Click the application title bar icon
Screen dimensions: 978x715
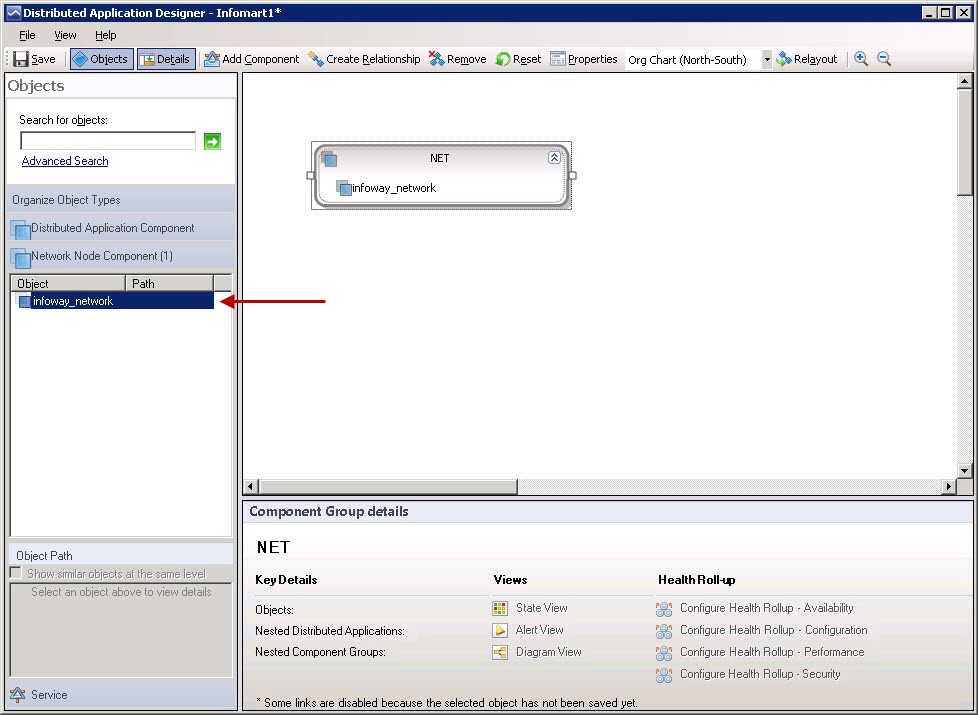13,12
